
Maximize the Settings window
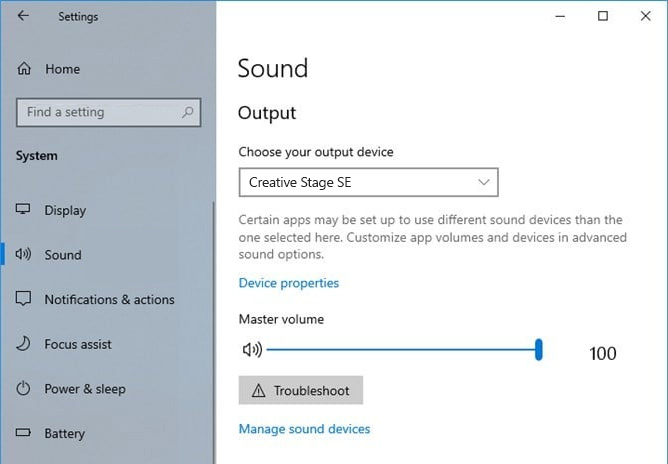(x=603, y=16)
